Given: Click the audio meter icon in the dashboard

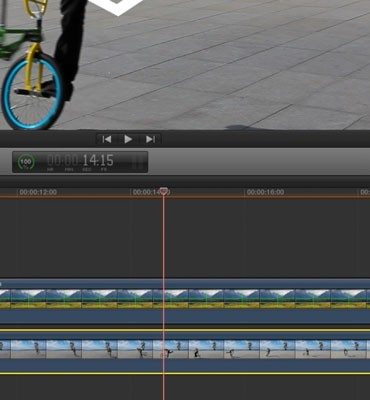Looking at the screenshot, I should pos(138,162).
